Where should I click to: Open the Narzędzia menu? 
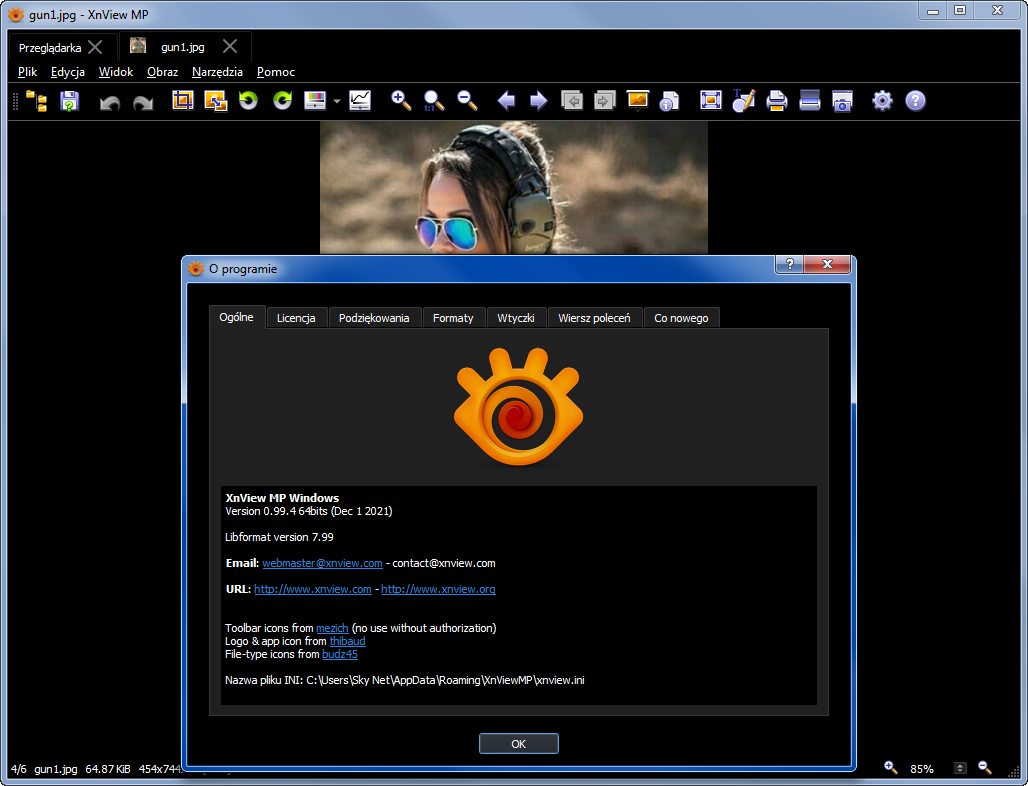click(217, 72)
